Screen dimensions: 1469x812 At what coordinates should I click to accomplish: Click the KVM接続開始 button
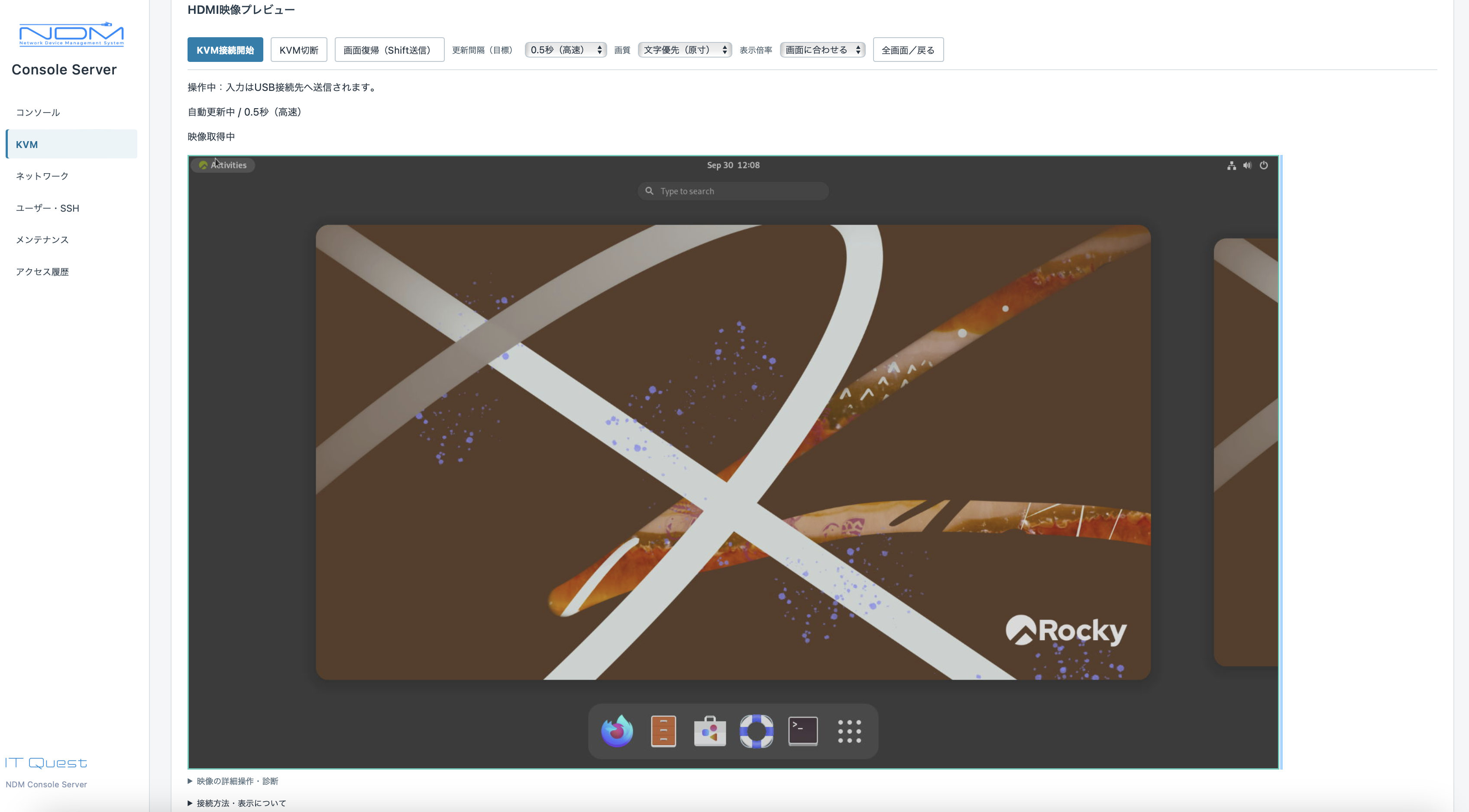[x=225, y=50]
